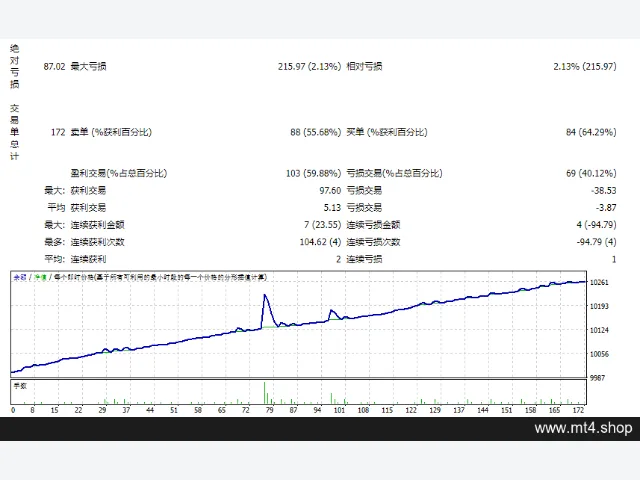
Task: Click the 连续亏损 average label
Action: [364, 259]
